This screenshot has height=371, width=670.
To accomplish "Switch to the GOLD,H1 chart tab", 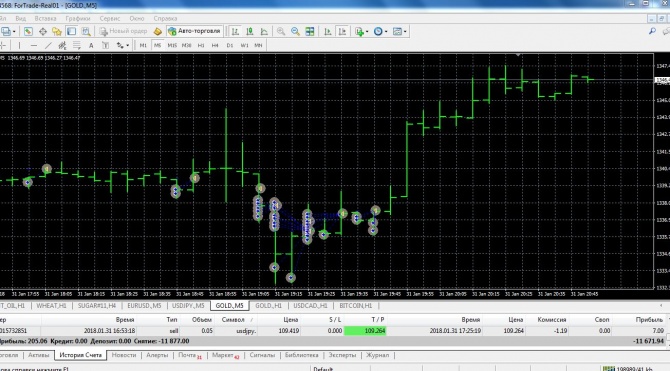I will [268, 306].
